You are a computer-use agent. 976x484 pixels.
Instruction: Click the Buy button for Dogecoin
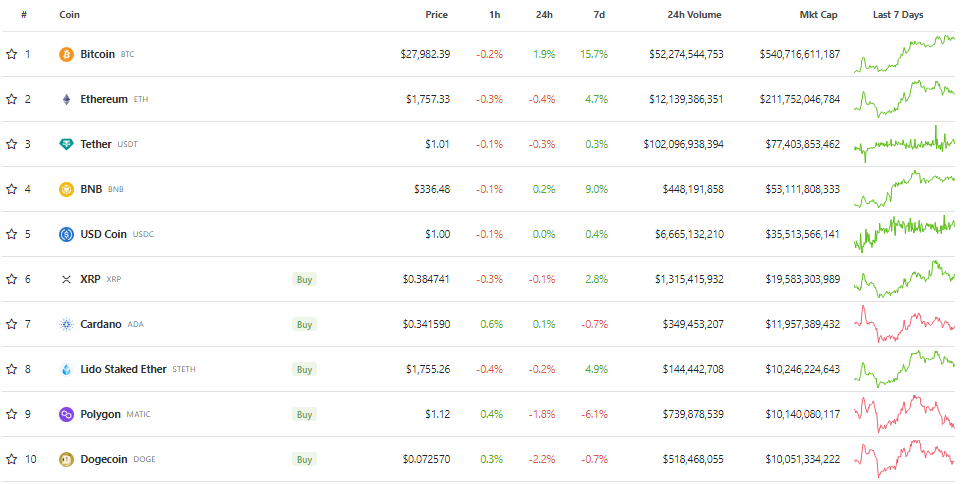304,460
